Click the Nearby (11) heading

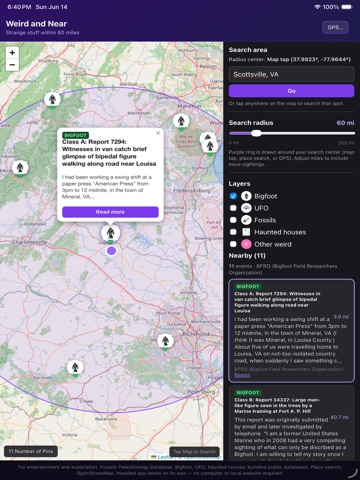point(247,256)
